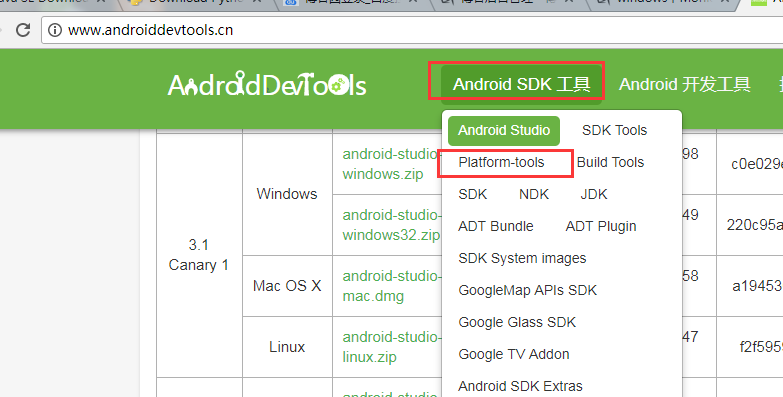Select Android Studio in the dropdown

pos(504,130)
